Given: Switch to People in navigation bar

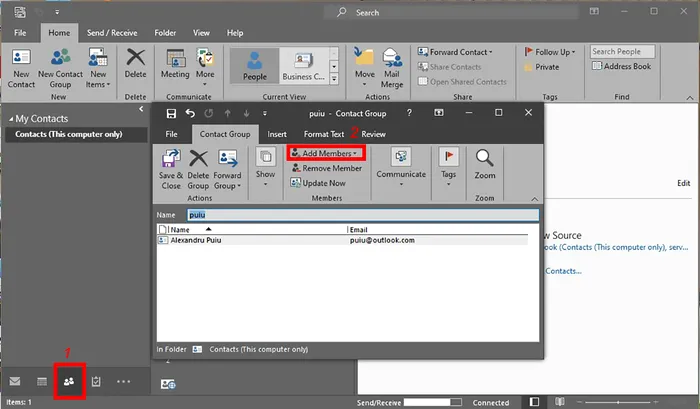Looking at the screenshot, I should coord(69,381).
